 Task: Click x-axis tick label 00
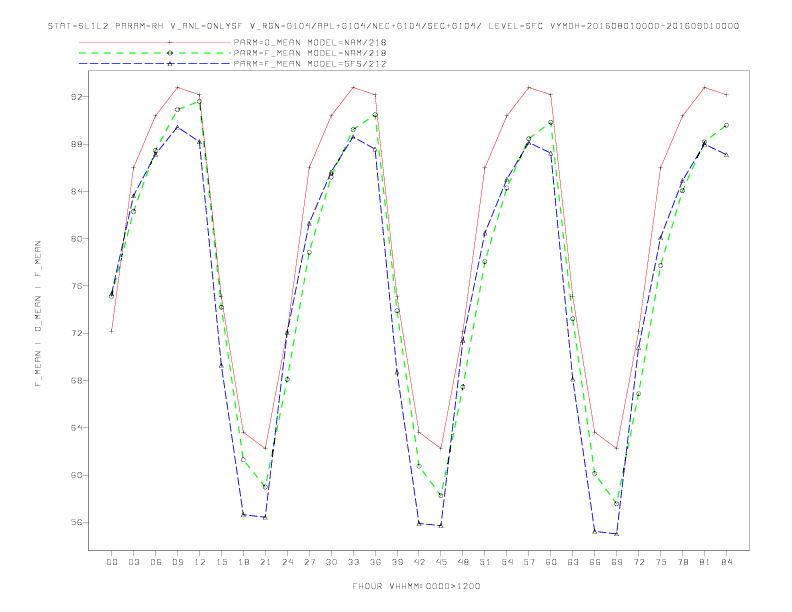pos(112,562)
